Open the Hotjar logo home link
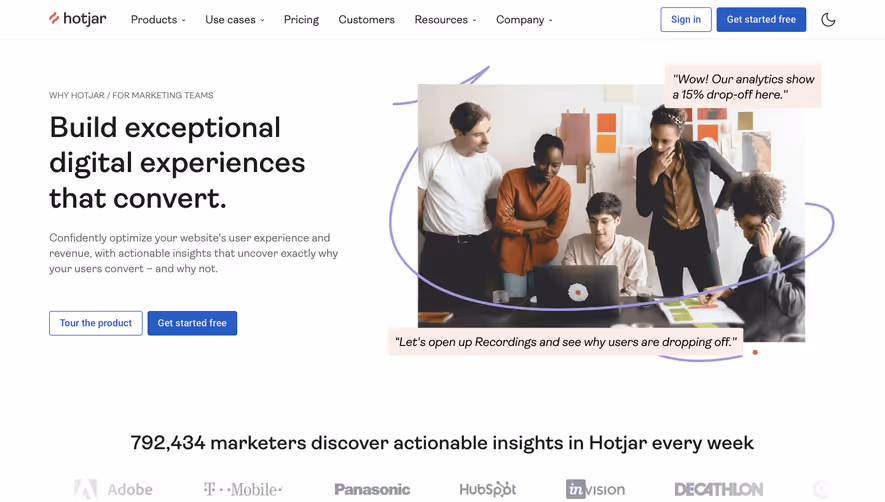 (x=77, y=19)
